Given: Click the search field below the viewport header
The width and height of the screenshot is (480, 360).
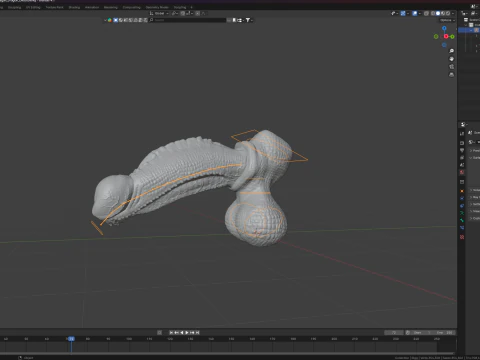Looking at the screenshot, I should pyautogui.click(x=188, y=20).
